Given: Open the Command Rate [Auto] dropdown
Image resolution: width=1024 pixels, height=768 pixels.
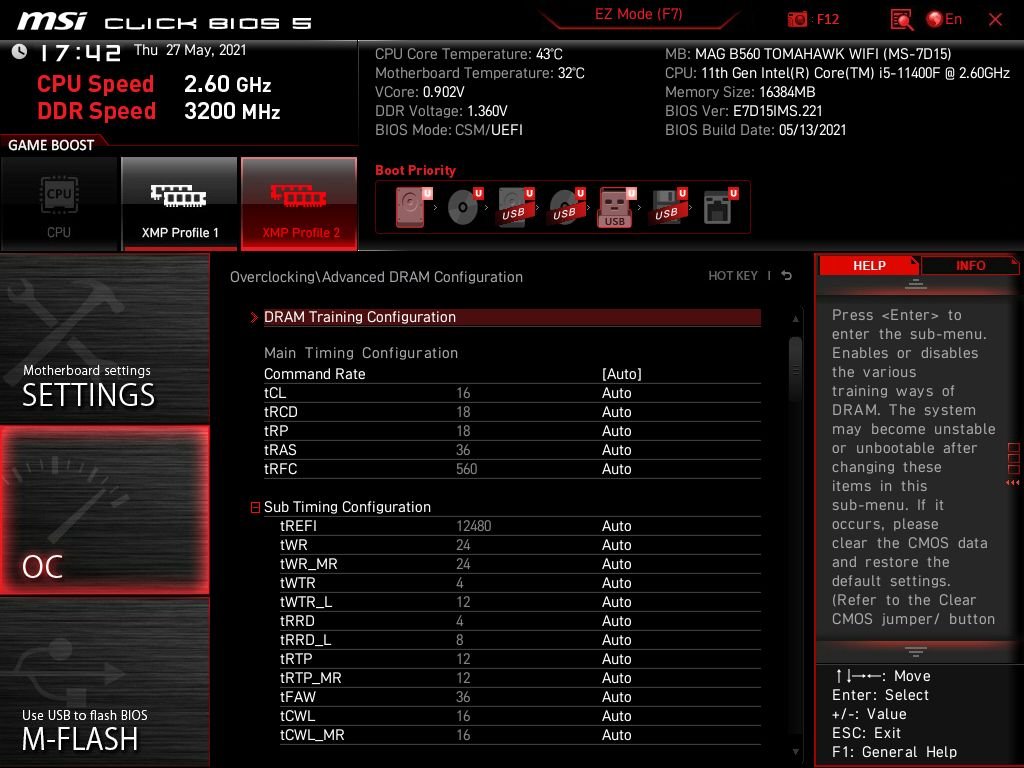Looking at the screenshot, I should click(x=622, y=374).
